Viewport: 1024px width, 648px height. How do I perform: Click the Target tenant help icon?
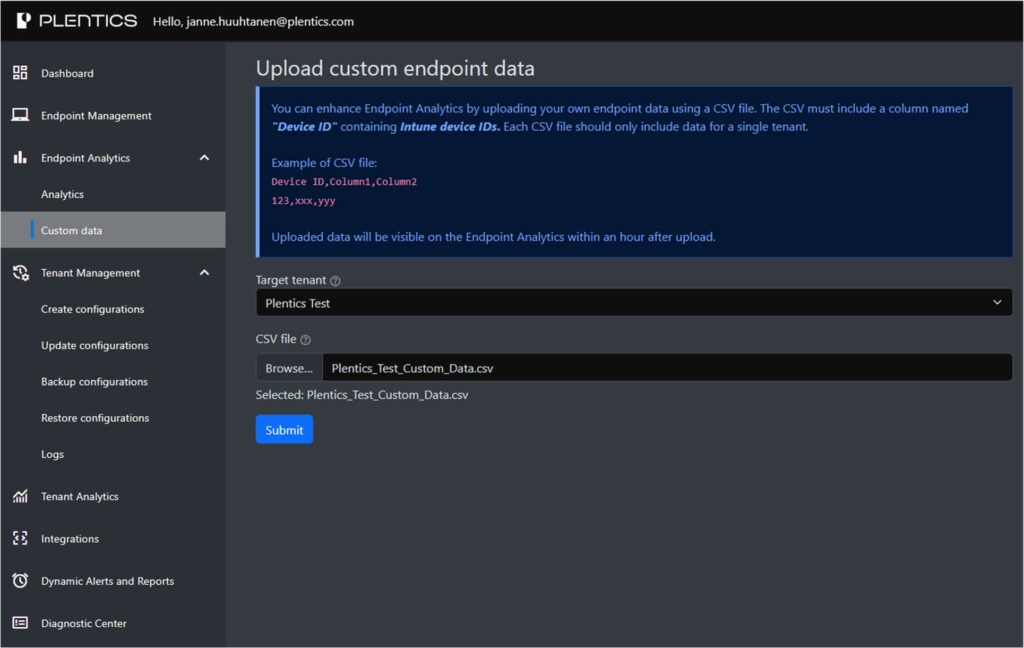(x=335, y=280)
